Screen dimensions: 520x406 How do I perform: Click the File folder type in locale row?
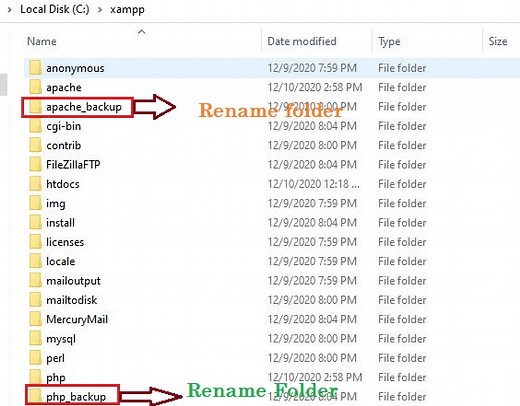[x=402, y=261]
